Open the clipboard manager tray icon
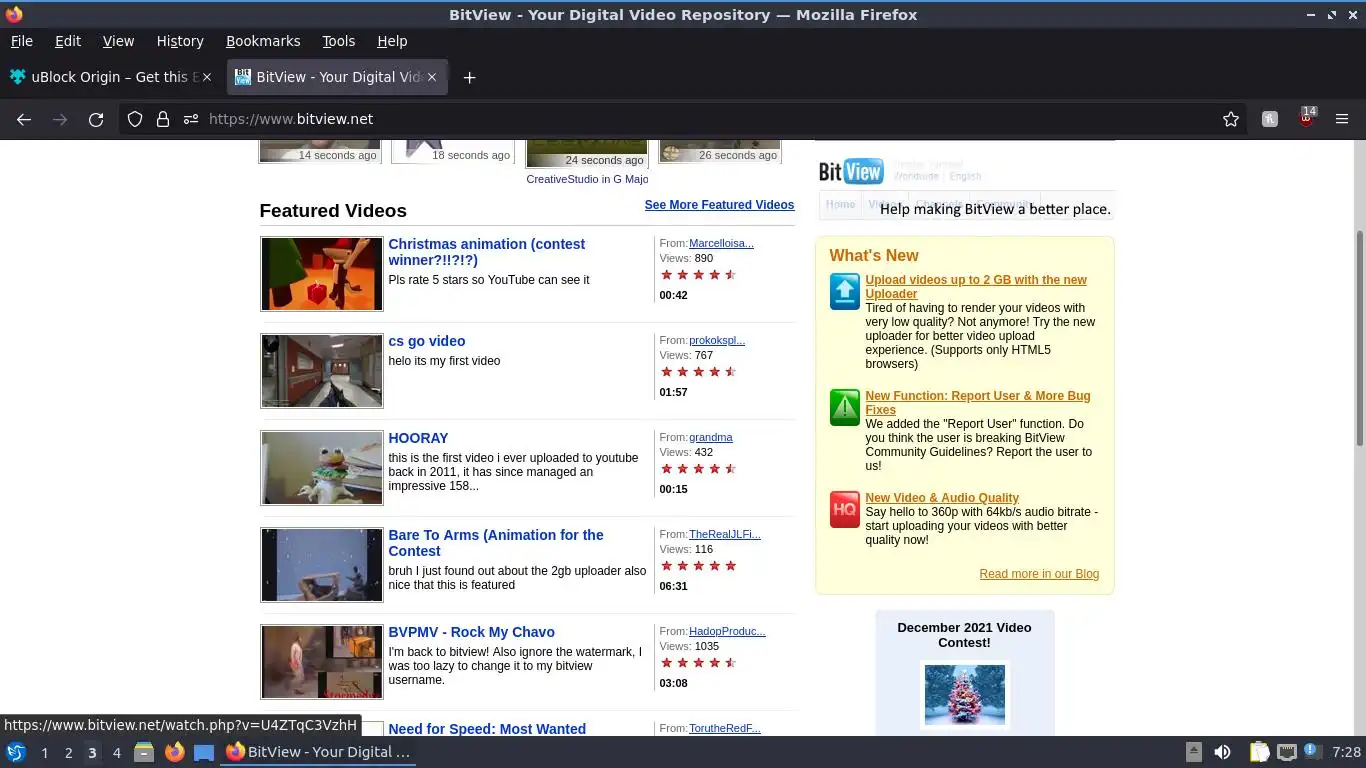 (1259, 752)
